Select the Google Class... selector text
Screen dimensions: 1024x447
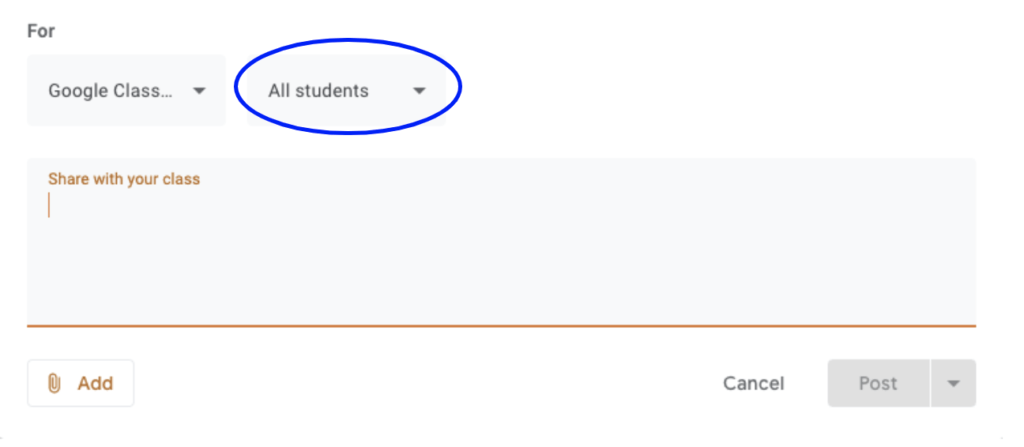(110, 91)
